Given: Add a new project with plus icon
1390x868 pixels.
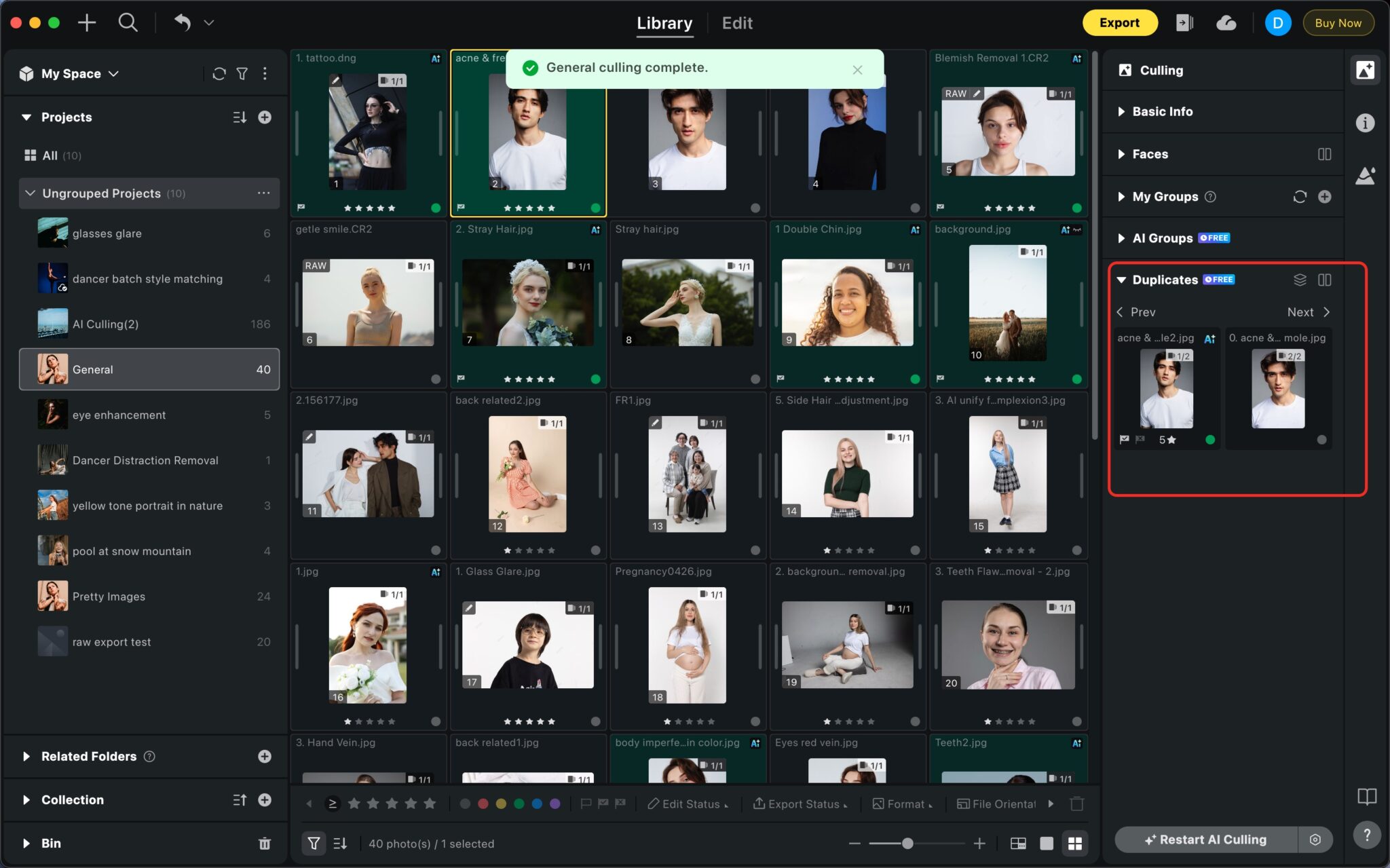Looking at the screenshot, I should pos(265,117).
